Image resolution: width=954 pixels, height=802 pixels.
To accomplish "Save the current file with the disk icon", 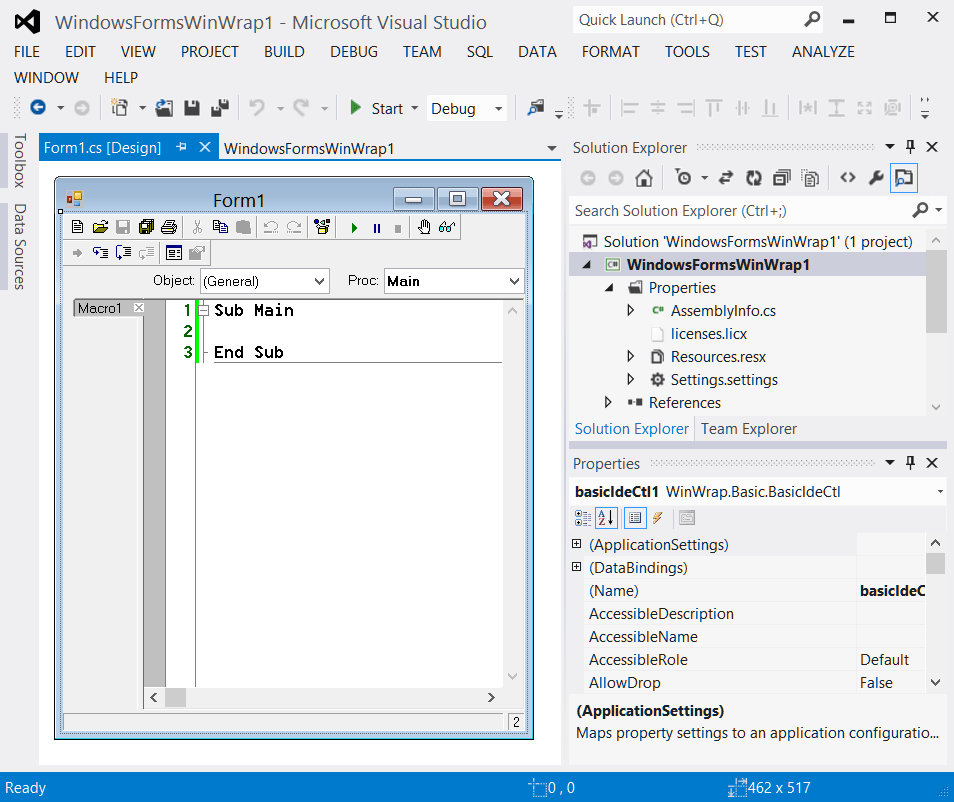I will click(192, 108).
